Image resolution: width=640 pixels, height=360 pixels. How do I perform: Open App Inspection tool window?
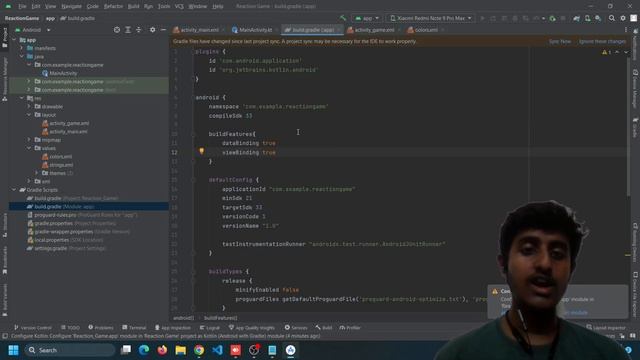[173, 328]
